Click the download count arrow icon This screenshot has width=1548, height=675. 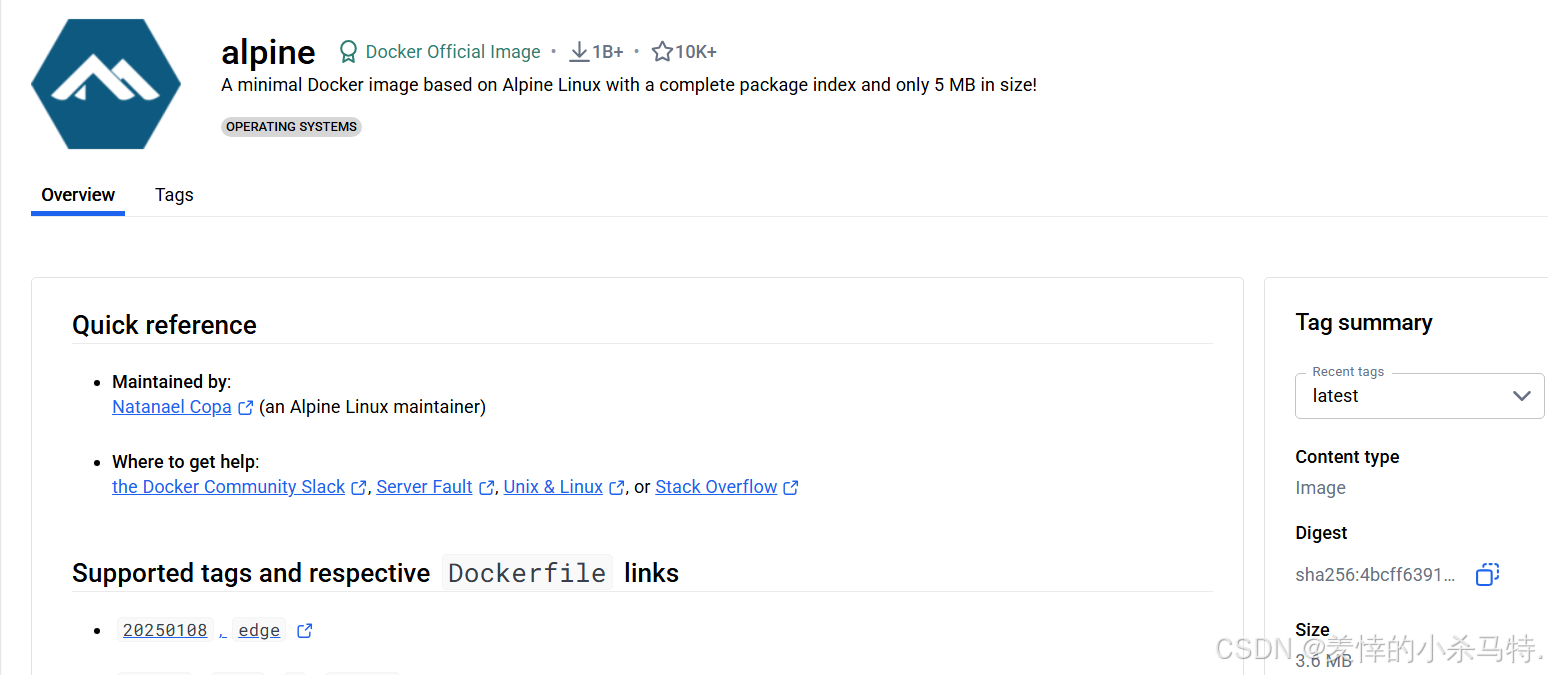(579, 52)
